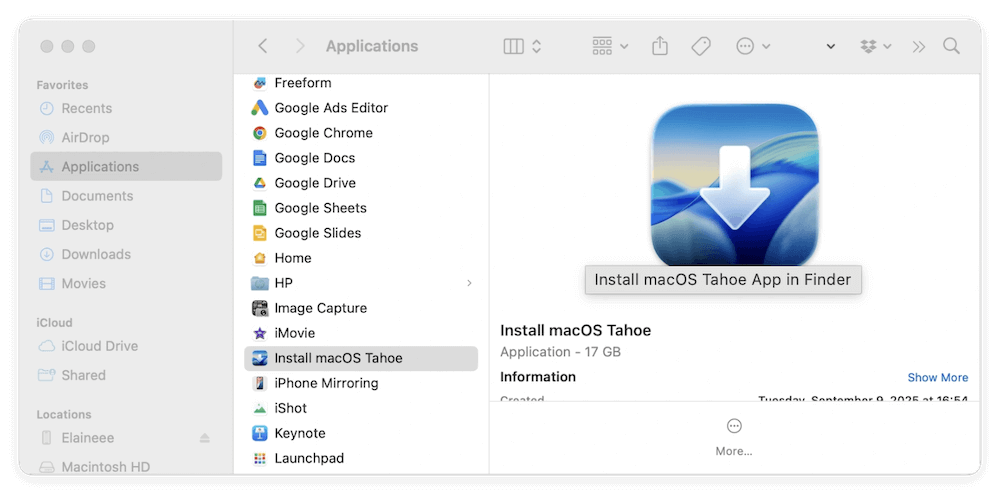The width and height of the screenshot is (1000, 494).
Task: Select Macintosh HD in the sidebar
Action: pos(126,467)
